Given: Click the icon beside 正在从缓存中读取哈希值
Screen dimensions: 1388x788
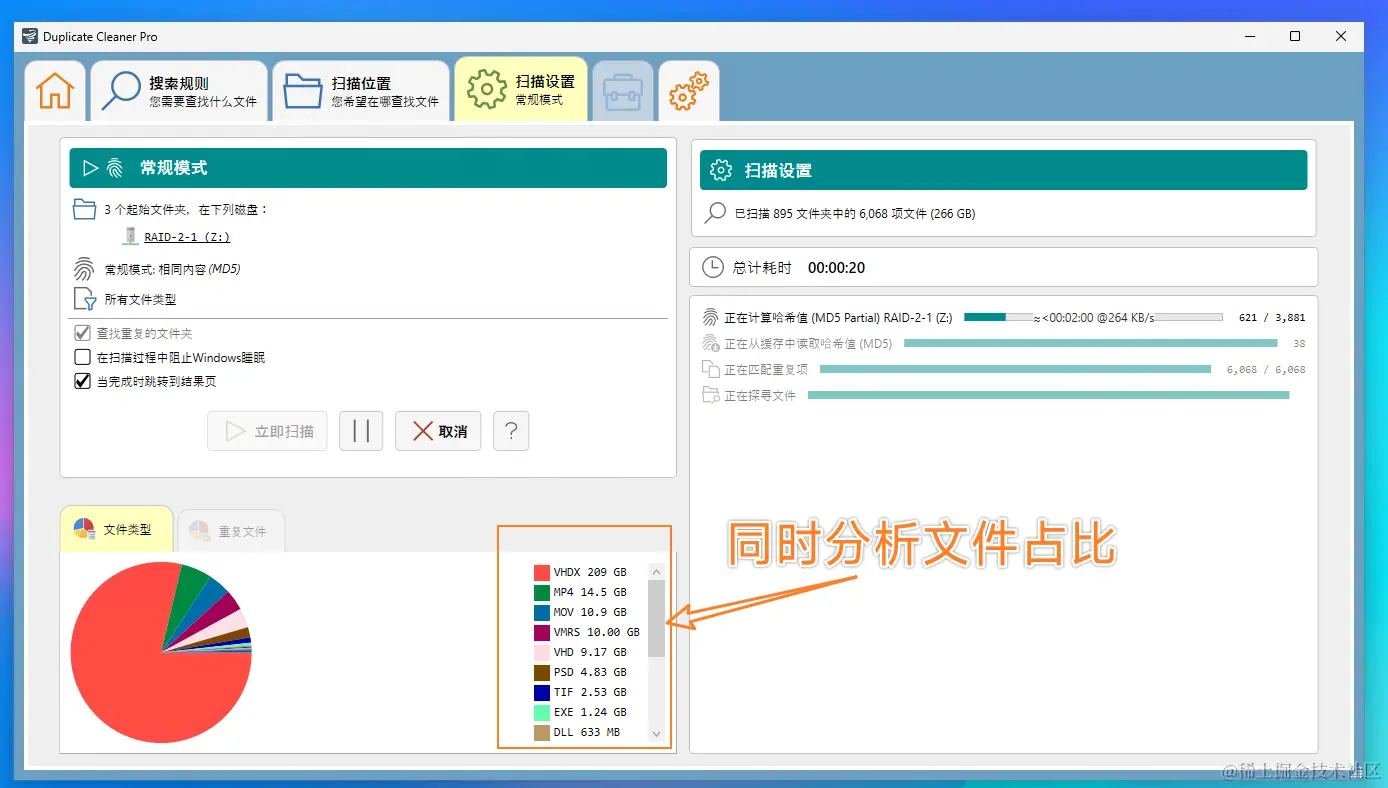Looking at the screenshot, I should click(x=711, y=343).
